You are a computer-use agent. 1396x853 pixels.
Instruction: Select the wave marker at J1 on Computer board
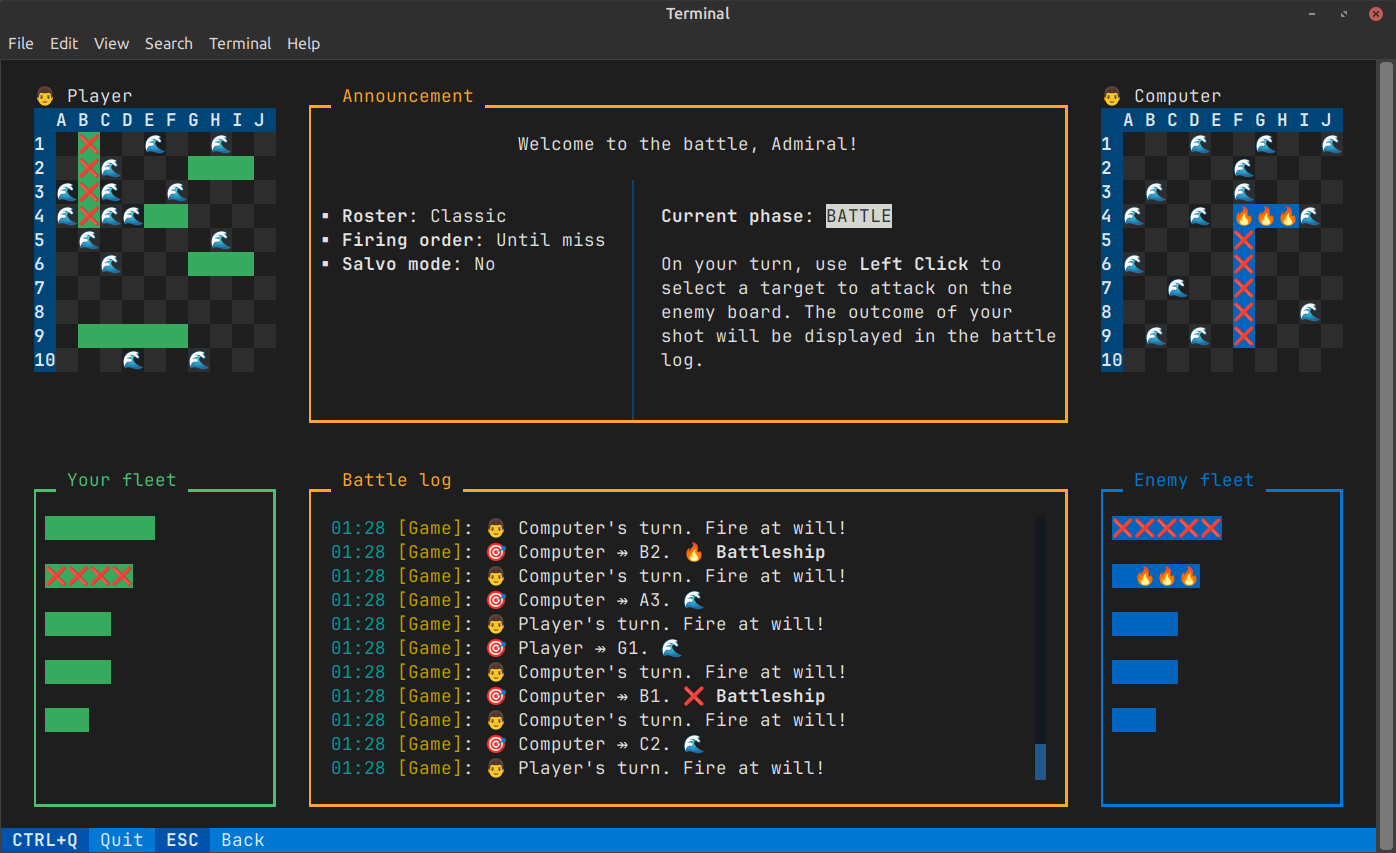[x=1331, y=144]
